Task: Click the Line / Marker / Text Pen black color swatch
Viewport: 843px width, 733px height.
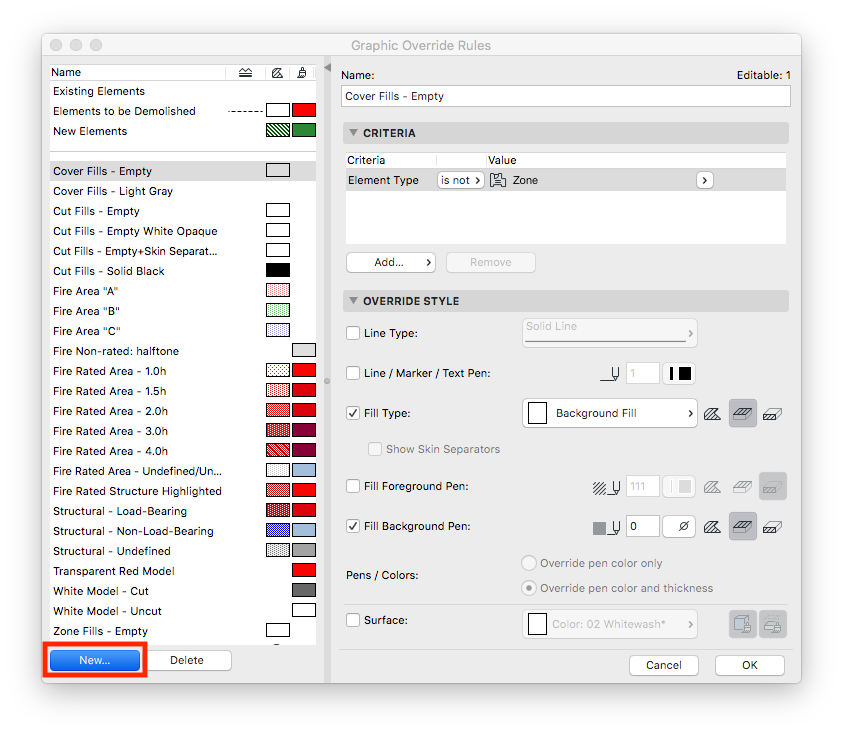Action: [x=680, y=373]
